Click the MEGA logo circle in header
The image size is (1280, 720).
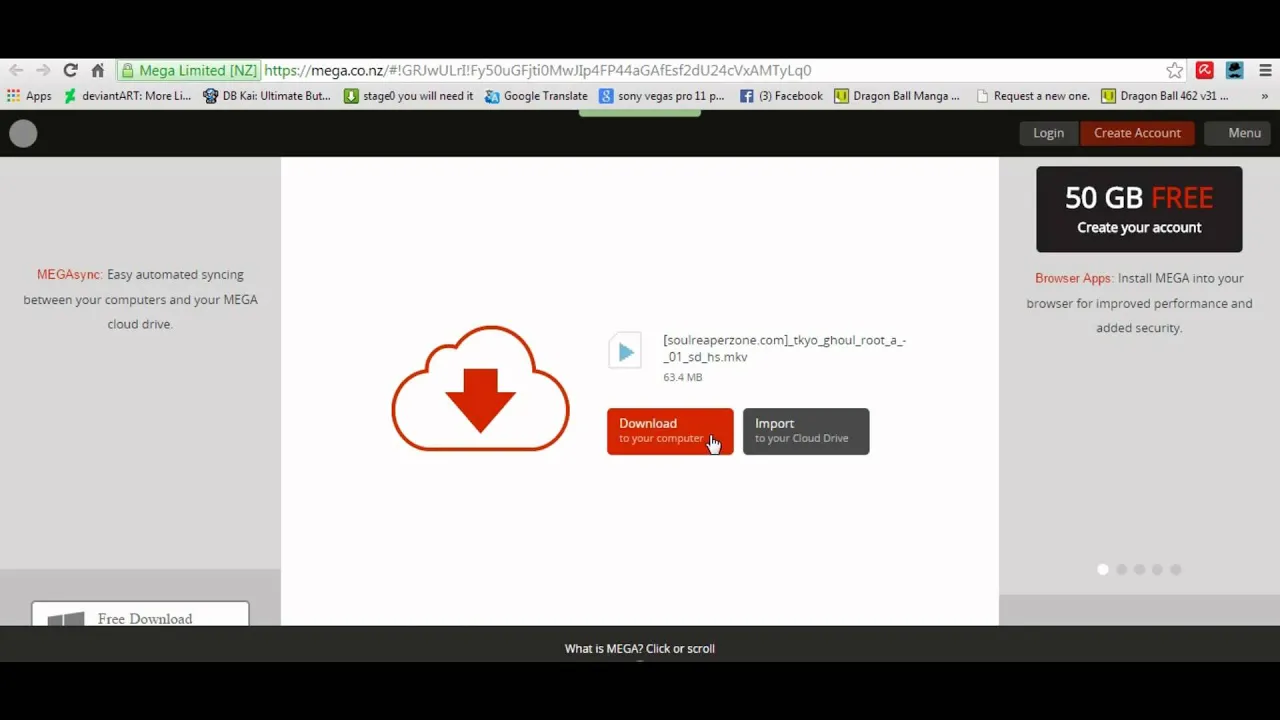23,133
